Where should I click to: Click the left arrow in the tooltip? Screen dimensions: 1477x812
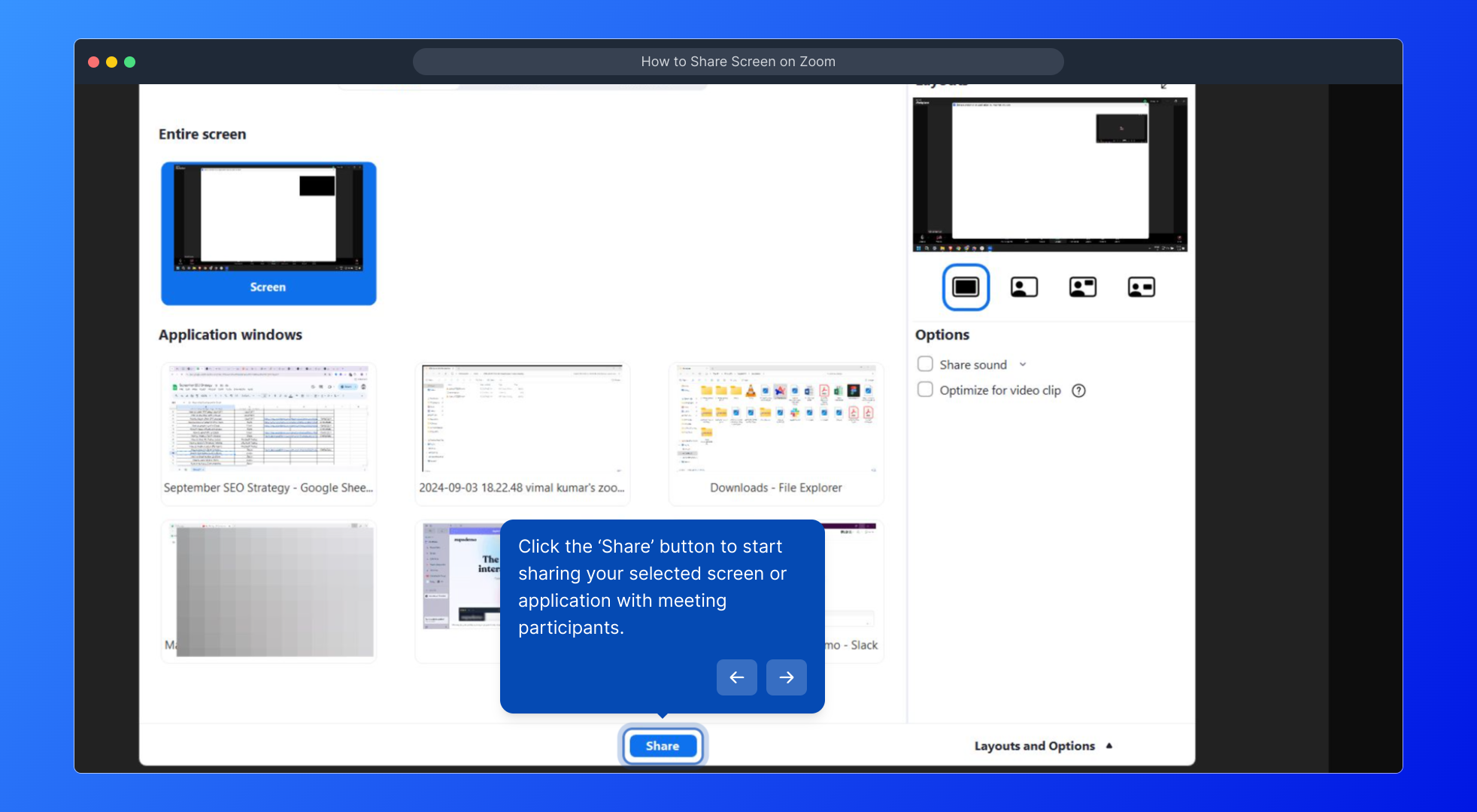736,677
